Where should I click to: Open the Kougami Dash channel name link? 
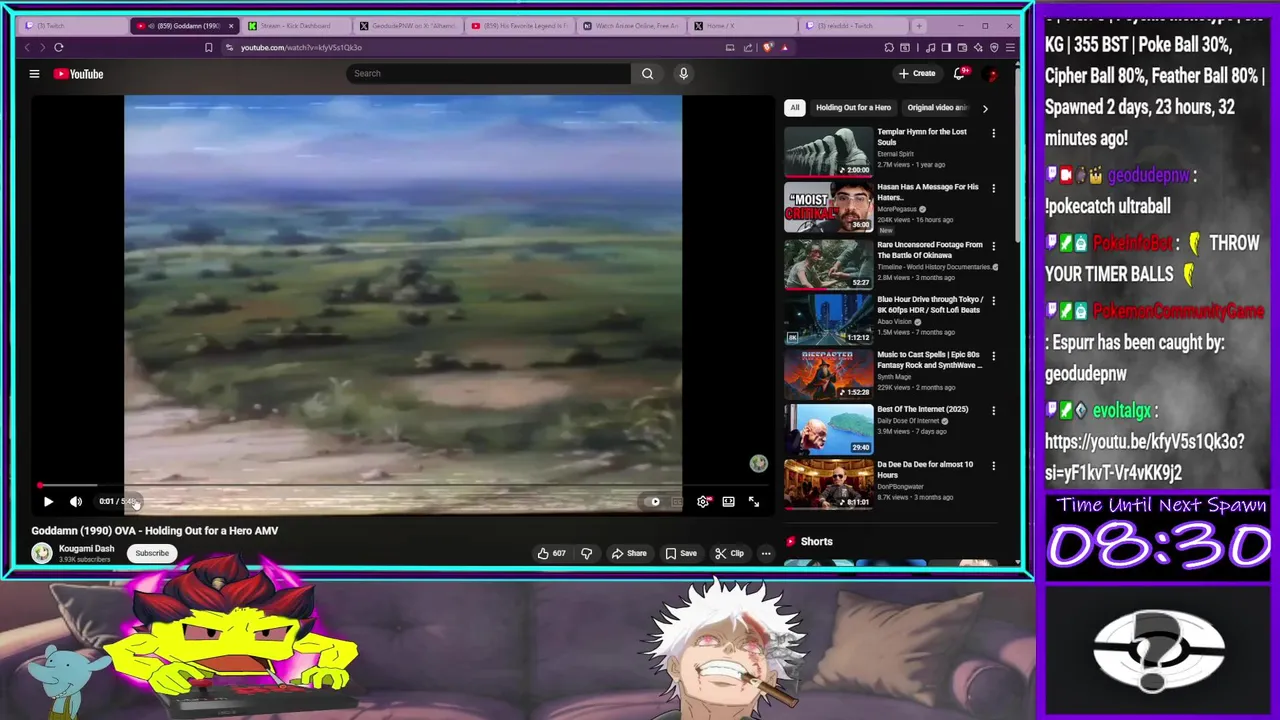point(87,548)
